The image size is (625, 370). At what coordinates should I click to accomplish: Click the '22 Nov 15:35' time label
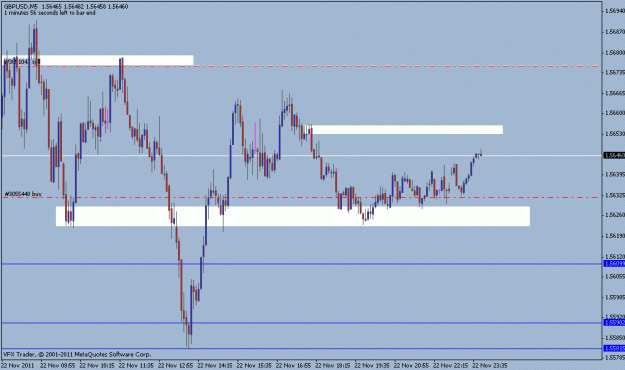[x=254, y=365]
